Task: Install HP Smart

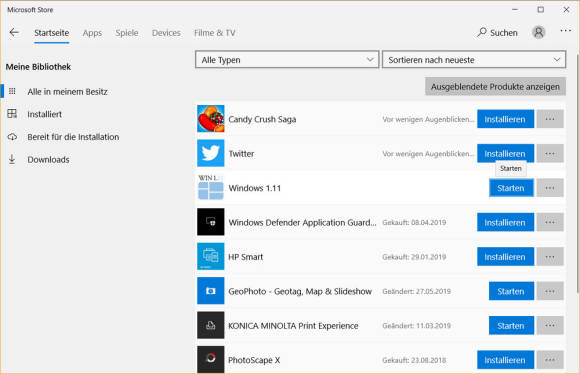Action: pos(505,256)
